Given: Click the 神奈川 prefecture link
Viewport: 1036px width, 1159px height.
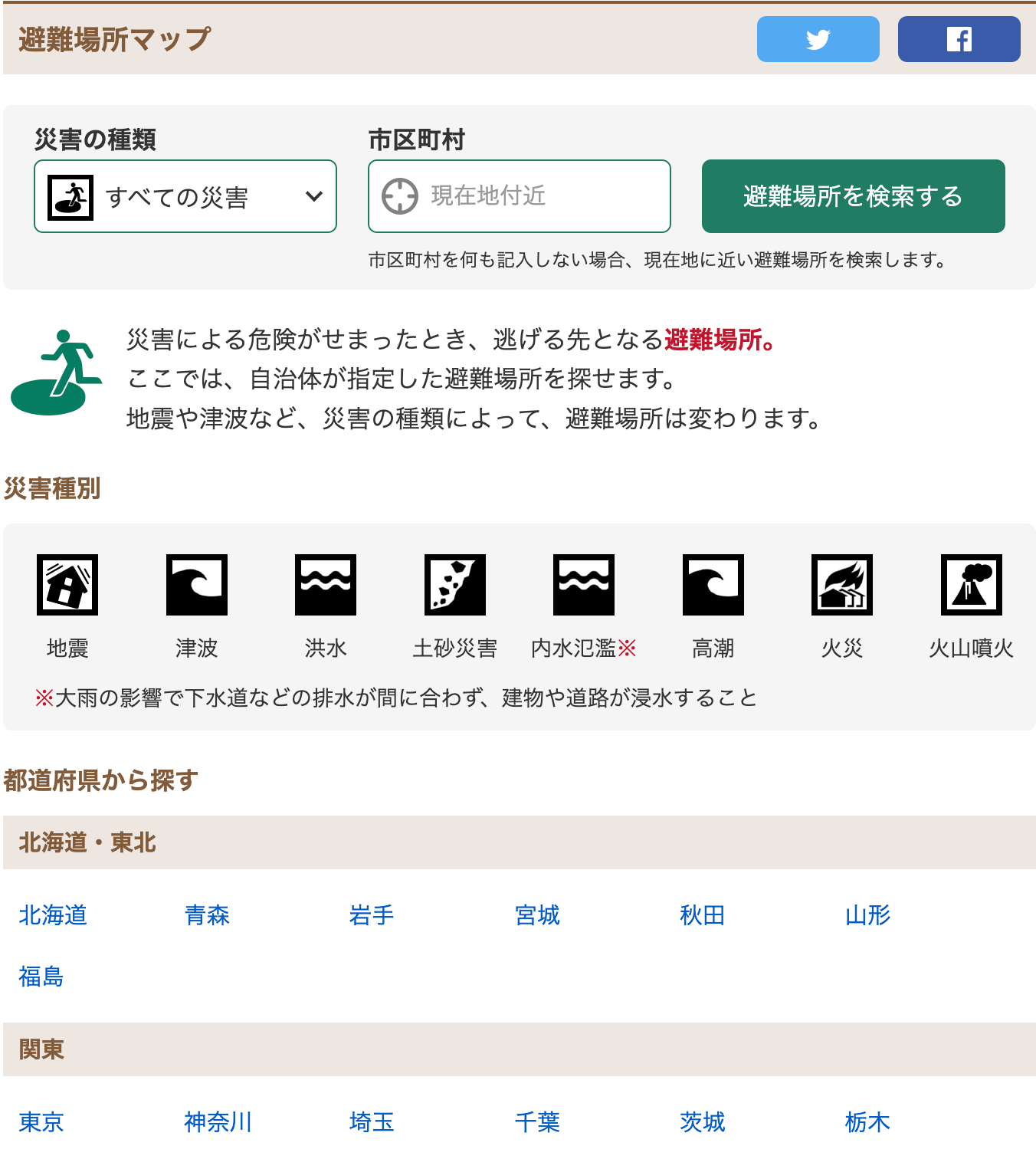Looking at the screenshot, I should tap(218, 1122).
